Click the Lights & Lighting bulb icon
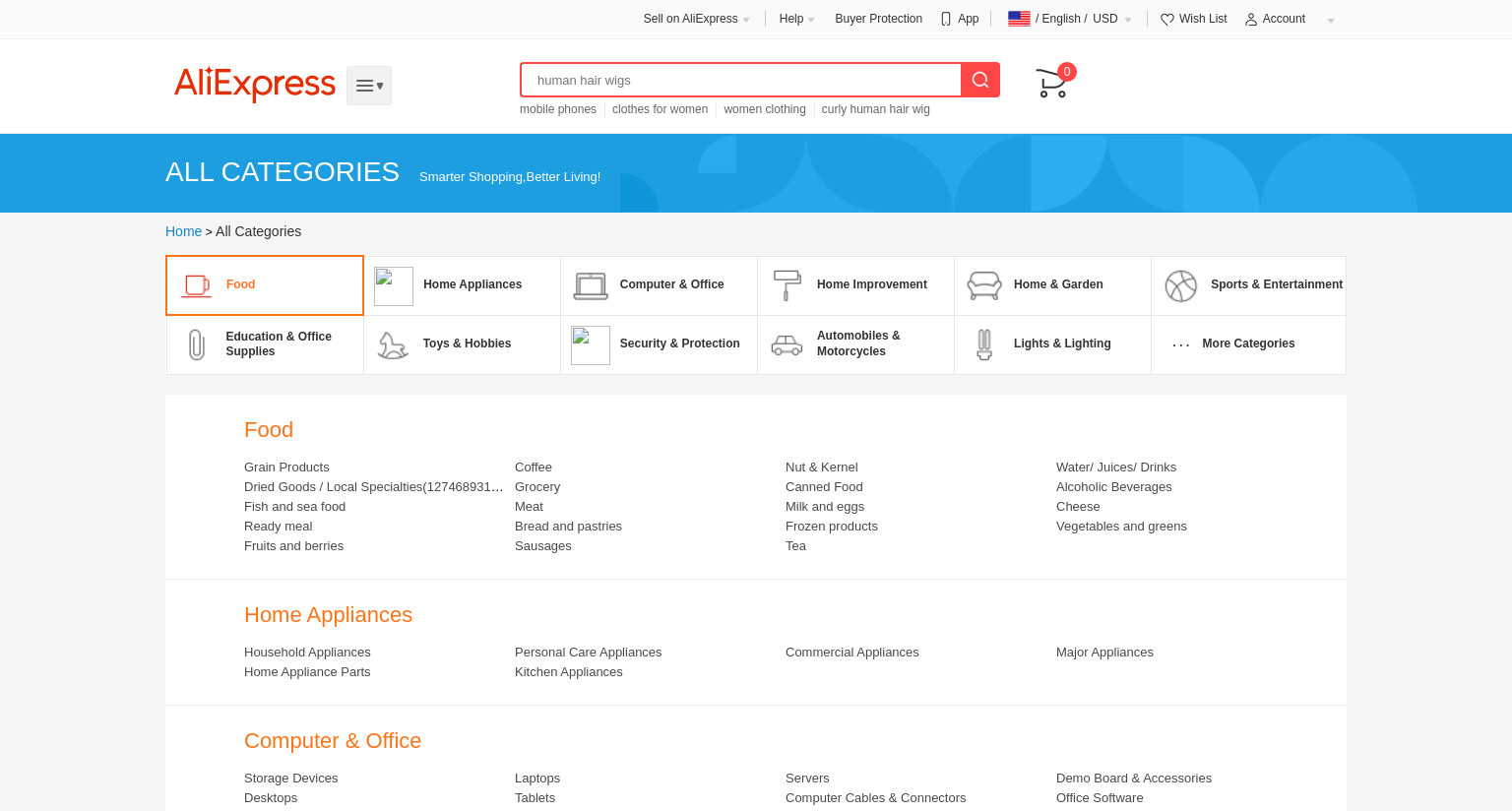This screenshot has width=1512, height=811. coord(984,344)
